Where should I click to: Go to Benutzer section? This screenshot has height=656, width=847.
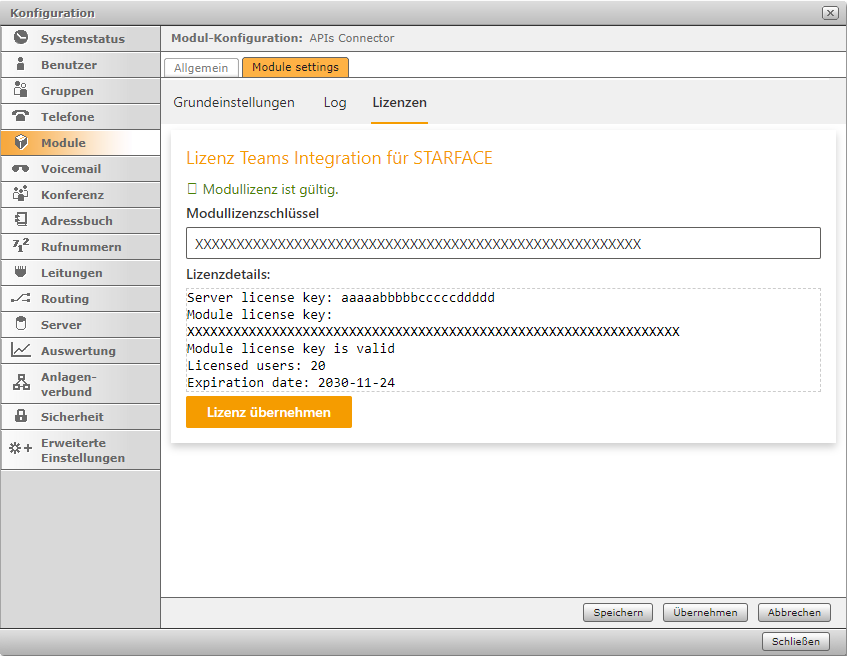tap(80, 64)
